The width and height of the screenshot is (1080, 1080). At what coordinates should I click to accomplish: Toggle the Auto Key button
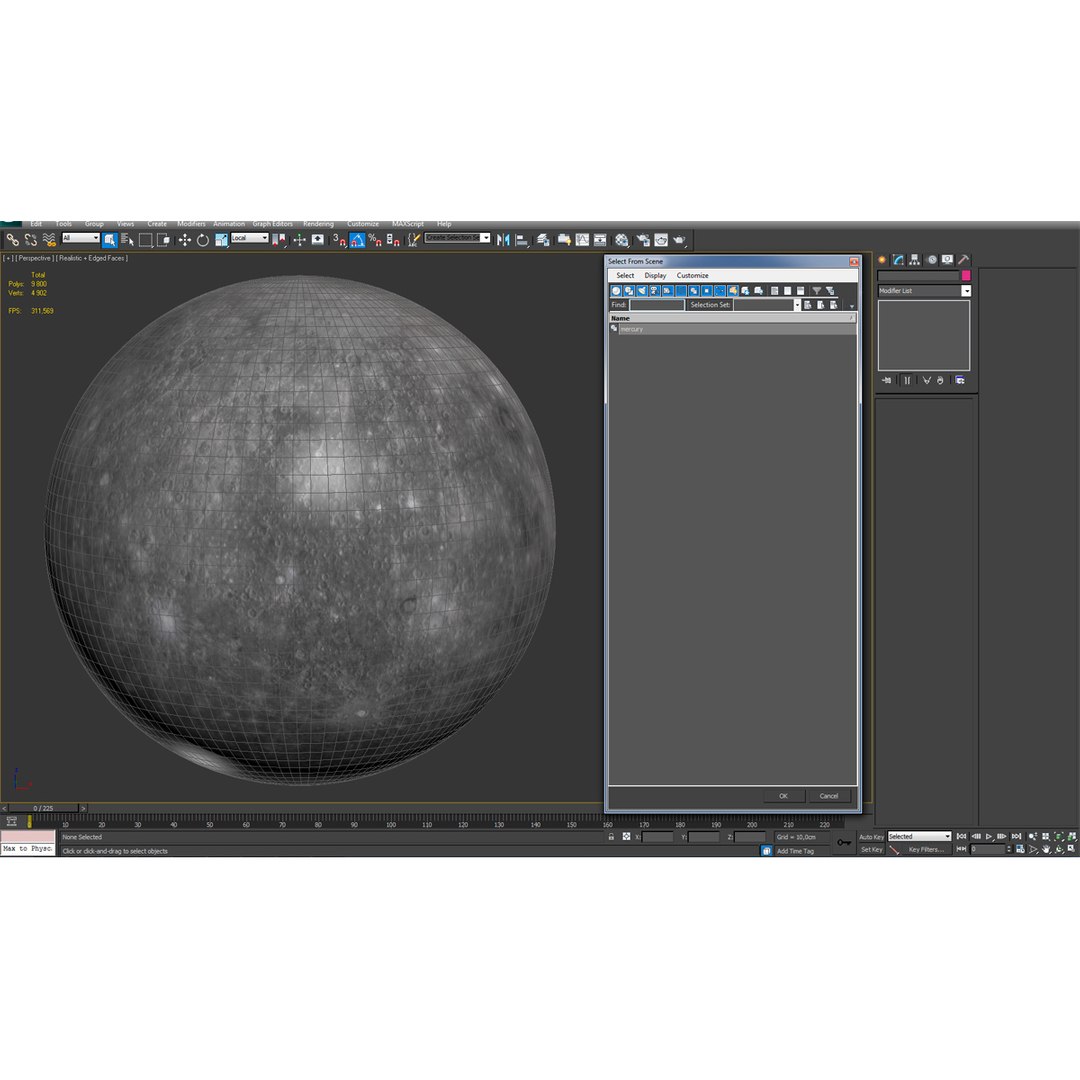coord(871,837)
